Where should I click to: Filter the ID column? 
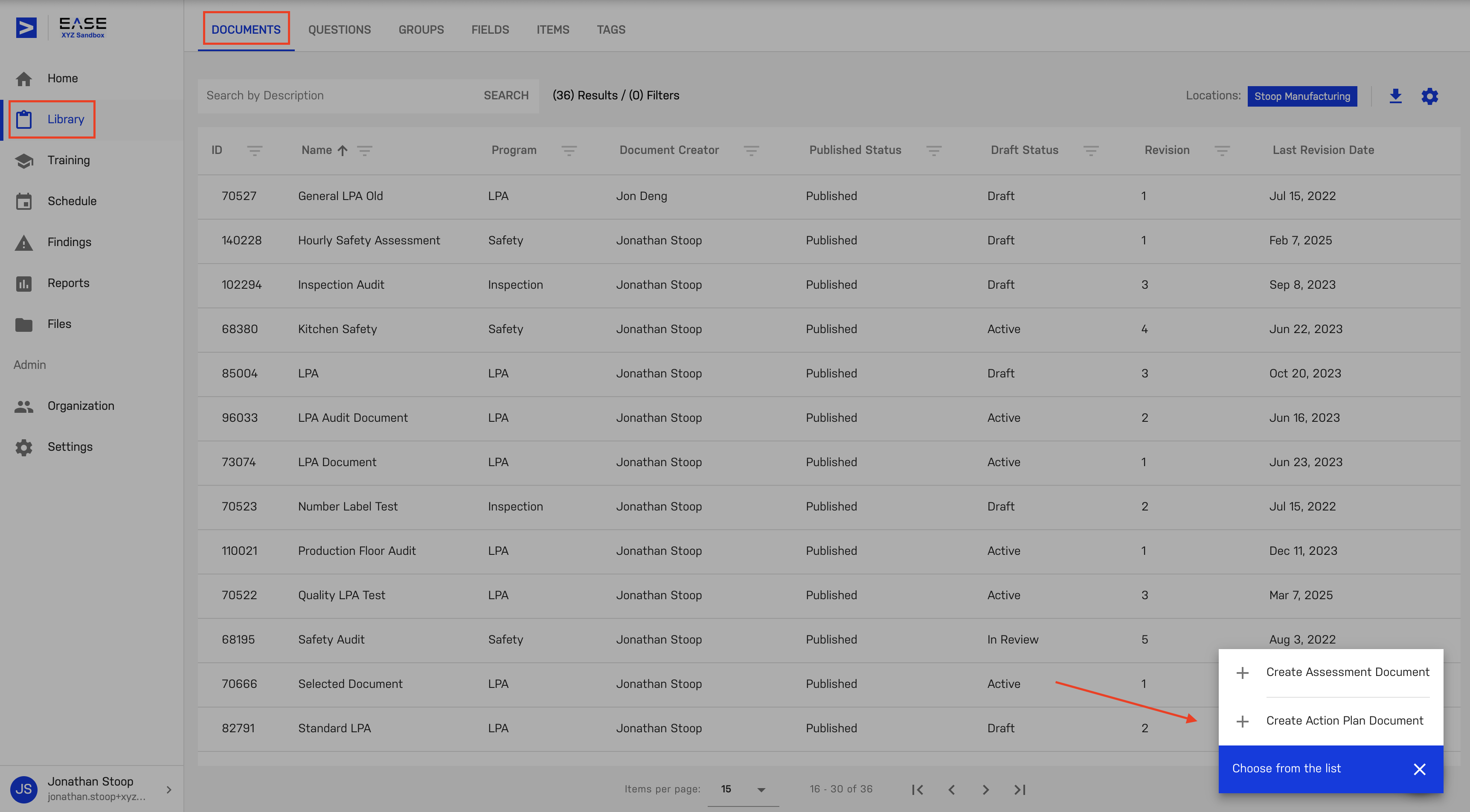click(255, 151)
